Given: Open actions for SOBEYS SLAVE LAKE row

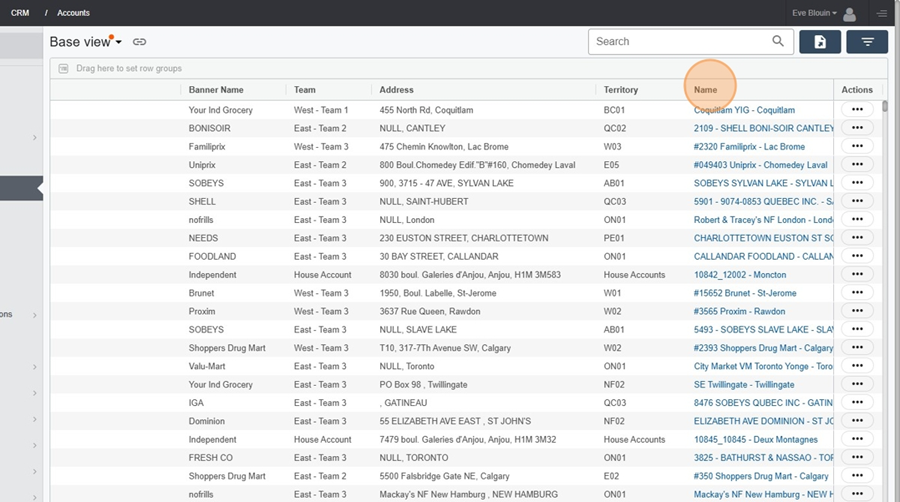Looking at the screenshot, I should point(858,329).
